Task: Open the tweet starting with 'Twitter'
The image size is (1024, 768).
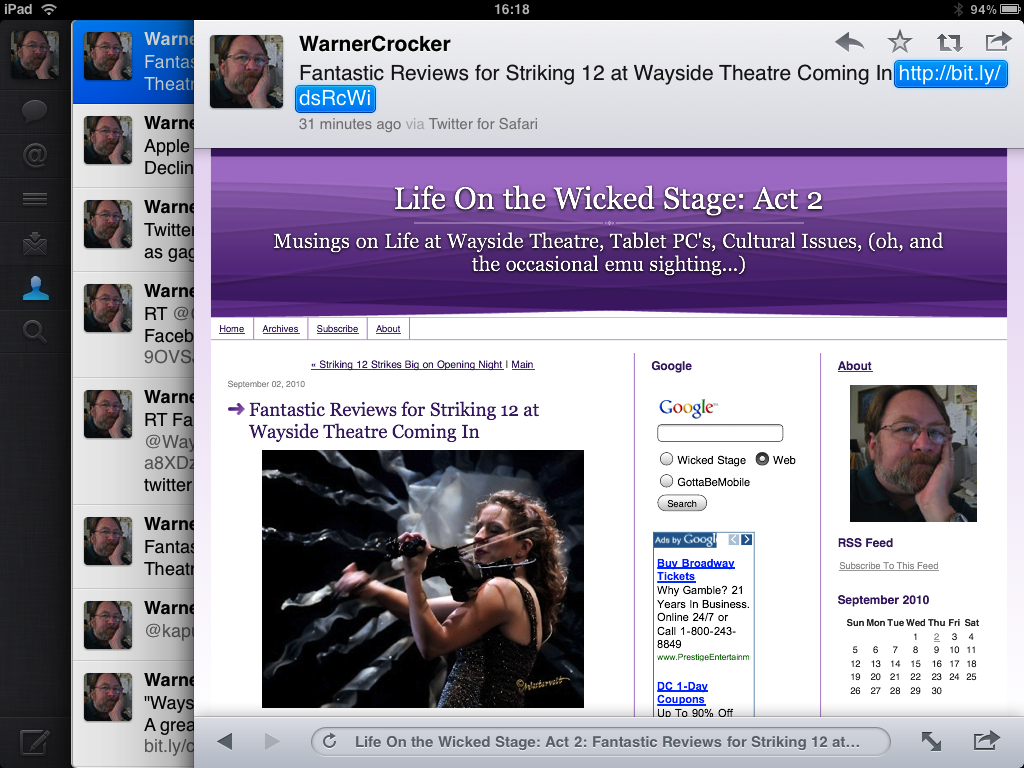Action: click(133, 229)
